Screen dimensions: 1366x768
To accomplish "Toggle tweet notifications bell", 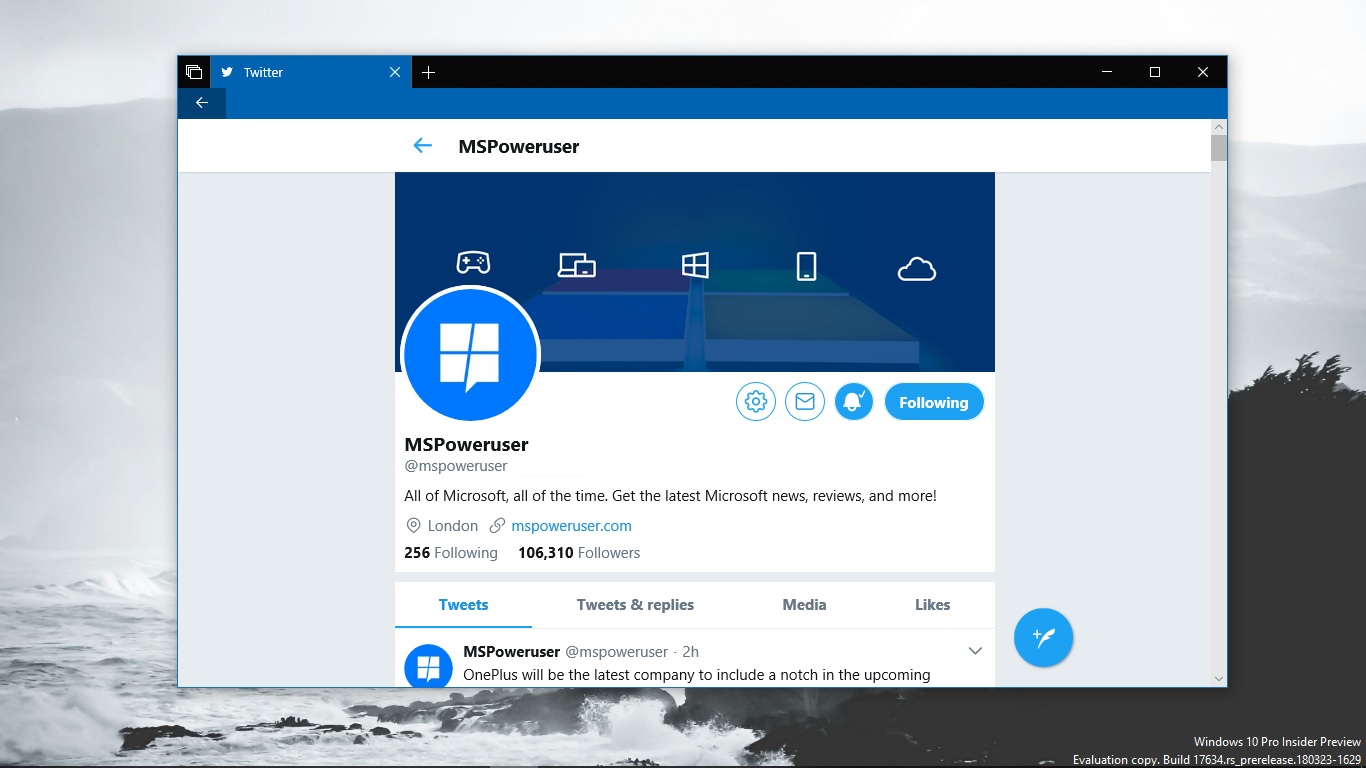I will tap(854, 402).
